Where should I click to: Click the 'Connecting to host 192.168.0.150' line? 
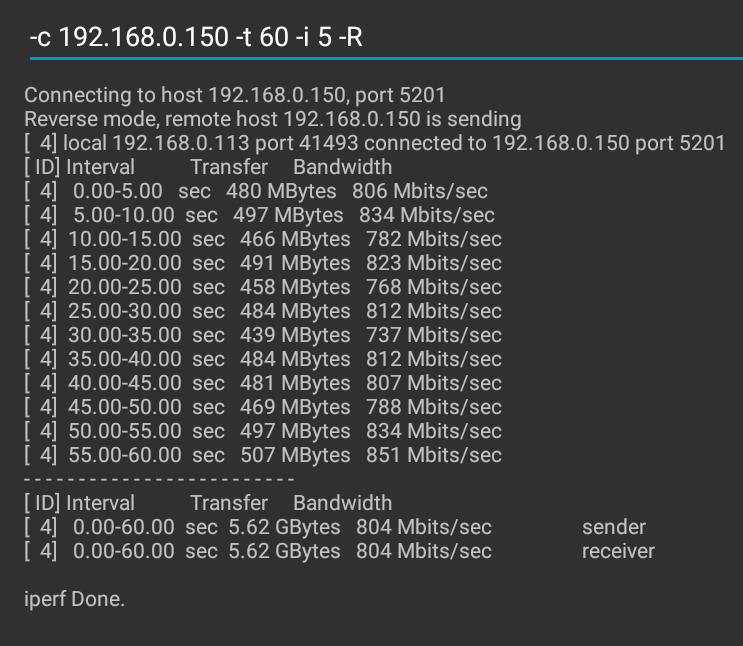(x=234, y=95)
